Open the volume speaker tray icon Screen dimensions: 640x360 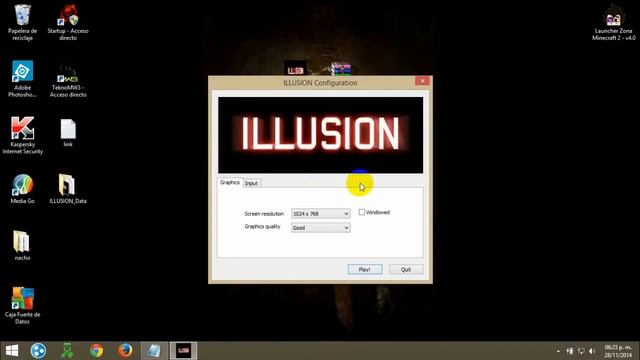coord(592,351)
